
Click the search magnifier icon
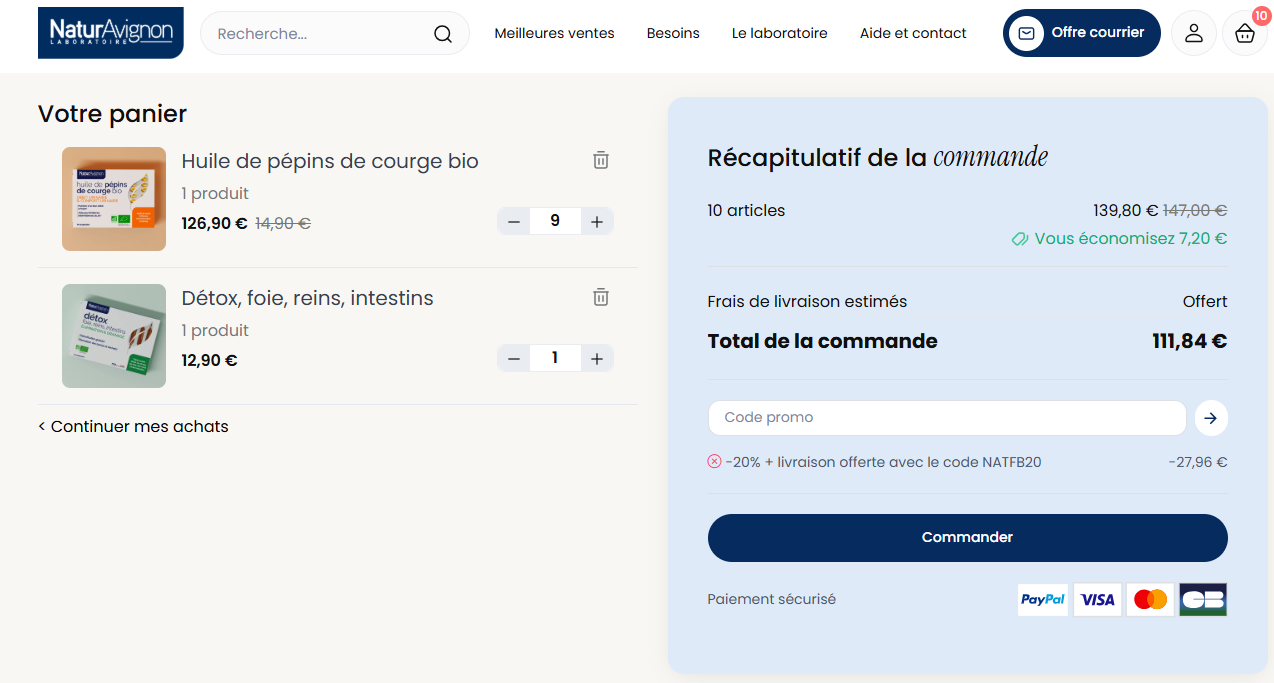(442, 33)
